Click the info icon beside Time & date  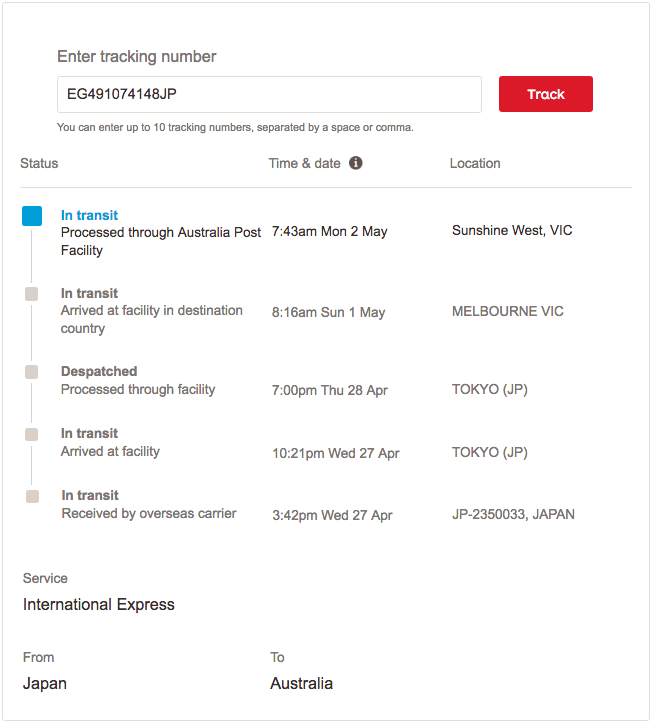356,163
